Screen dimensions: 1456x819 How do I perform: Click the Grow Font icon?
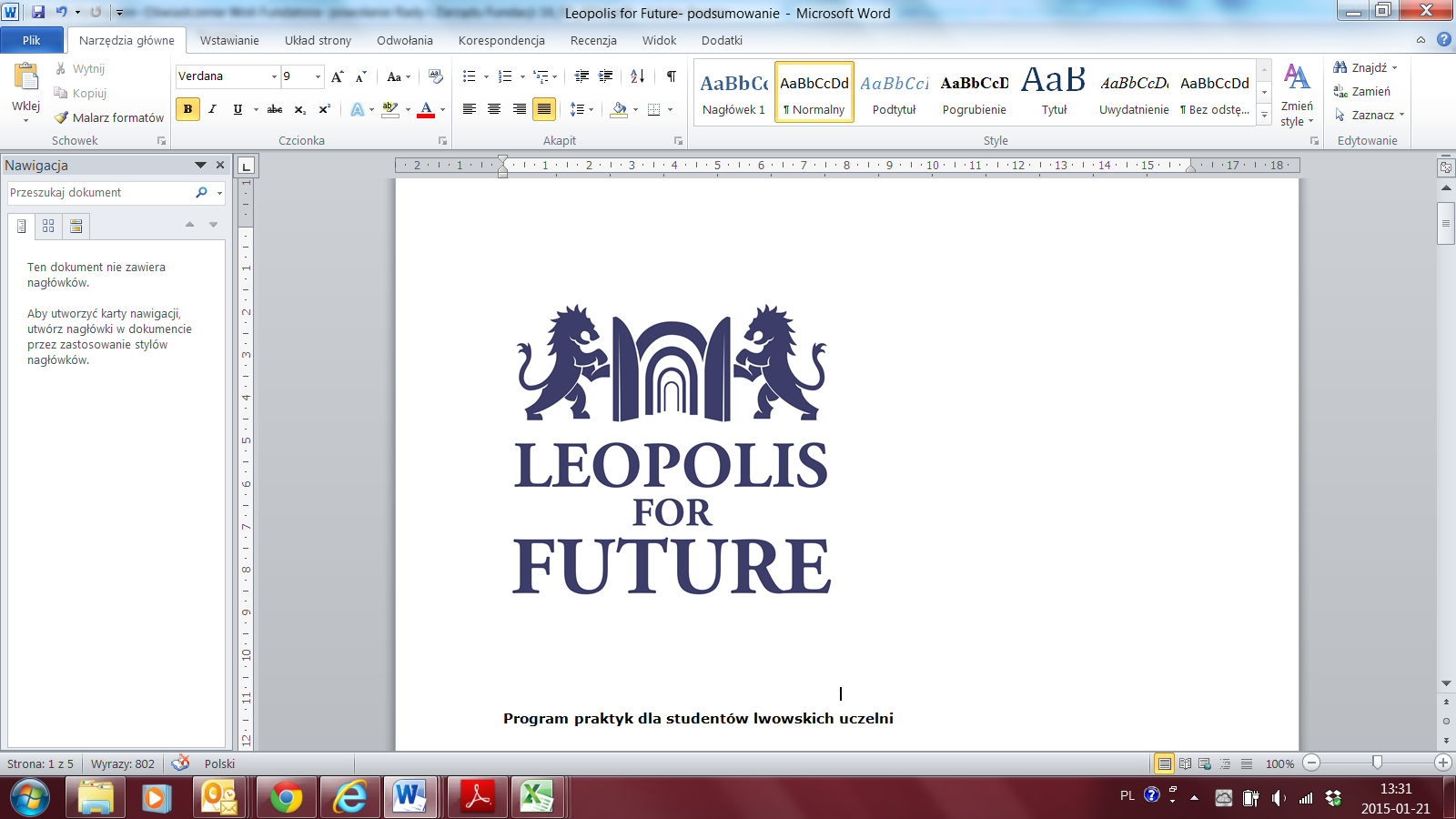pyautogui.click(x=338, y=76)
